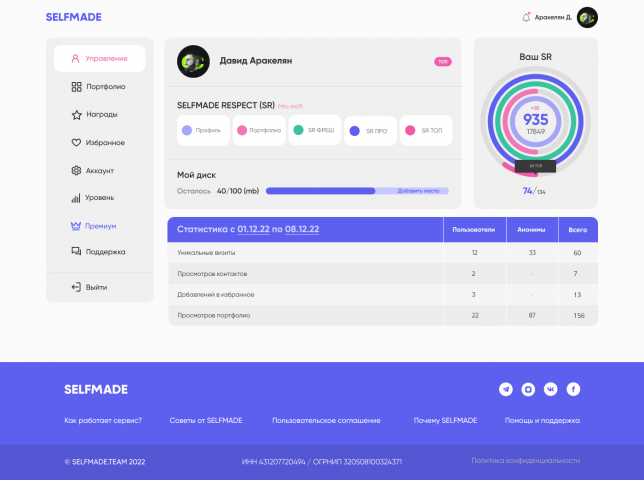Click the Уровень bar chart icon
The image size is (644, 480).
[x=76, y=198]
